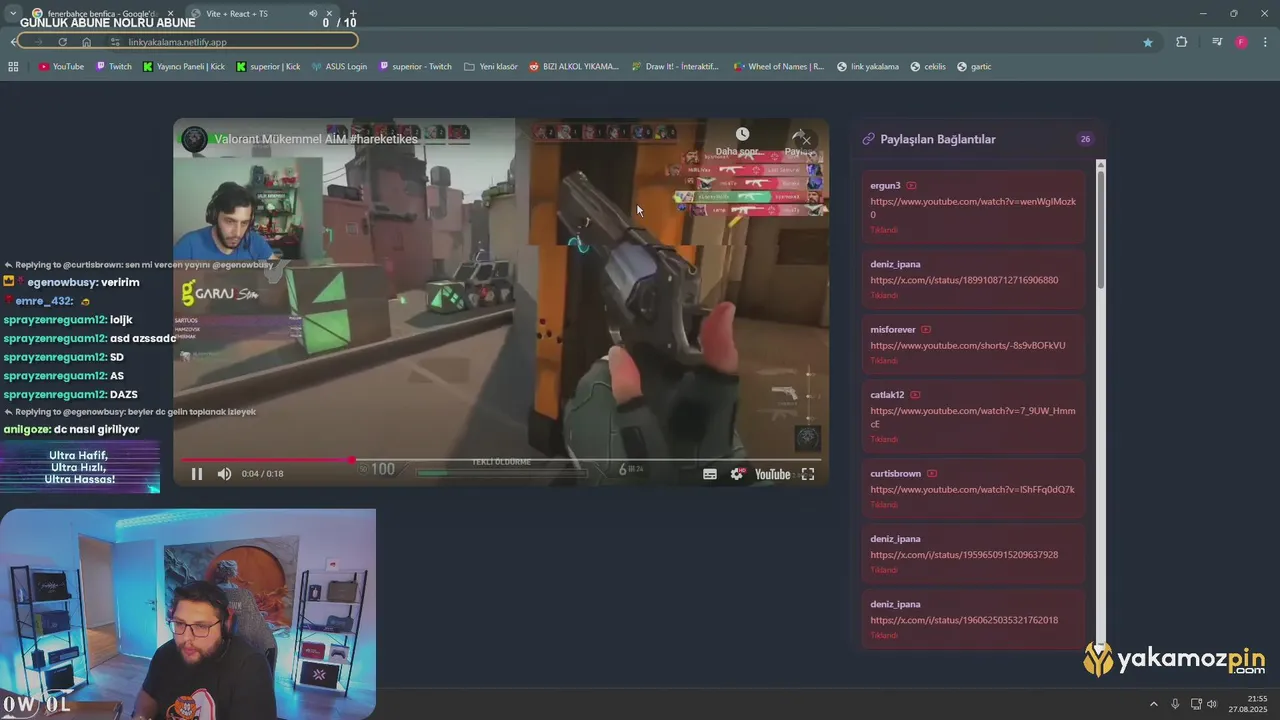
Task: Open deniz_ipana's x.com status 1960625035321762018
Action: click(964, 620)
